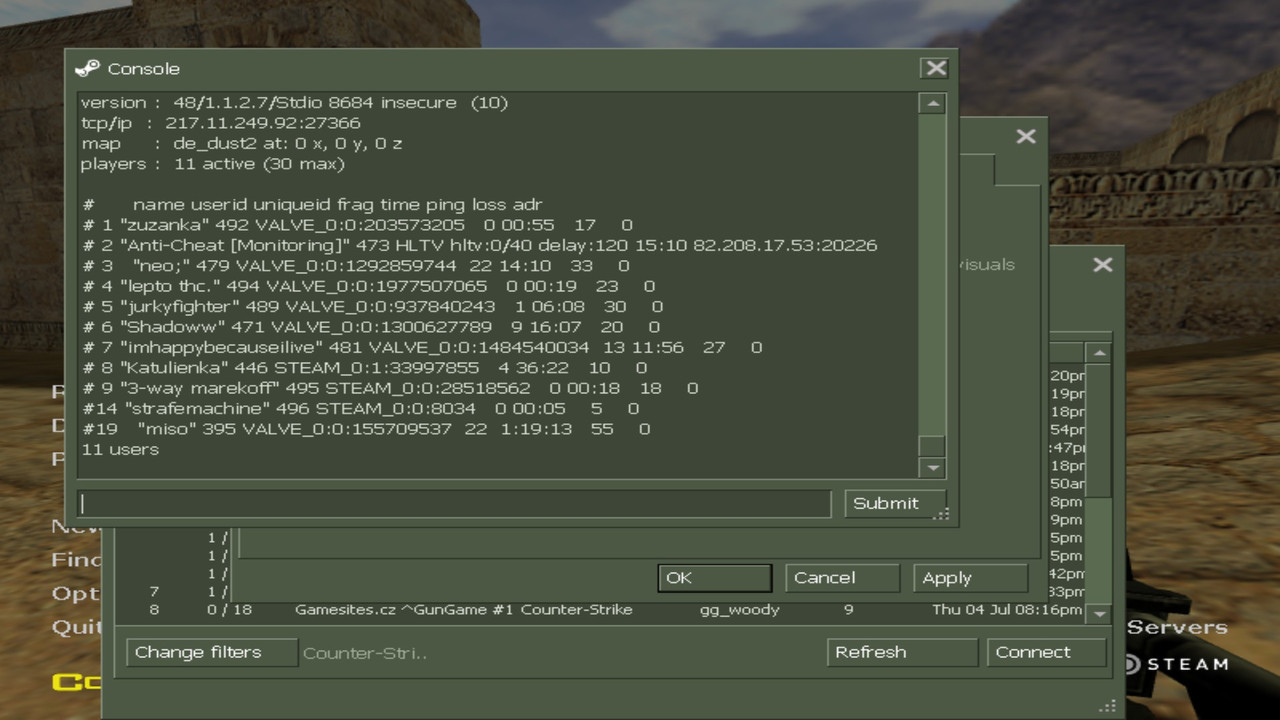Image resolution: width=1280 pixels, height=720 pixels.
Task: Click the Console scrollbar up arrow
Action: tap(932, 103)
